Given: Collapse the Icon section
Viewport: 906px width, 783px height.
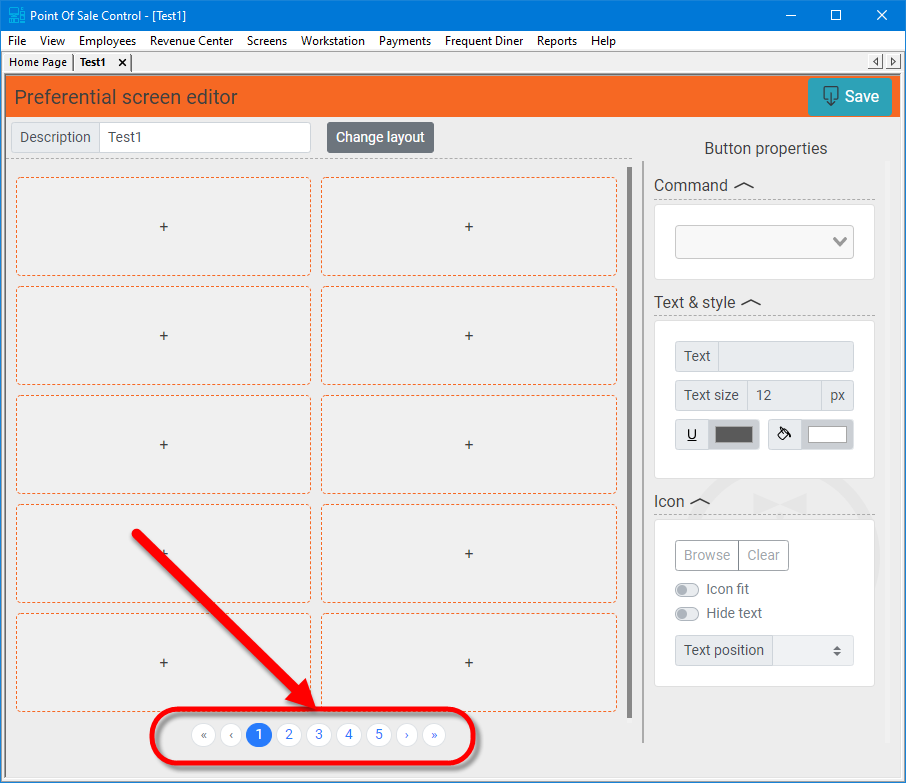Looking at the screenshot, I should coord(699,501).
